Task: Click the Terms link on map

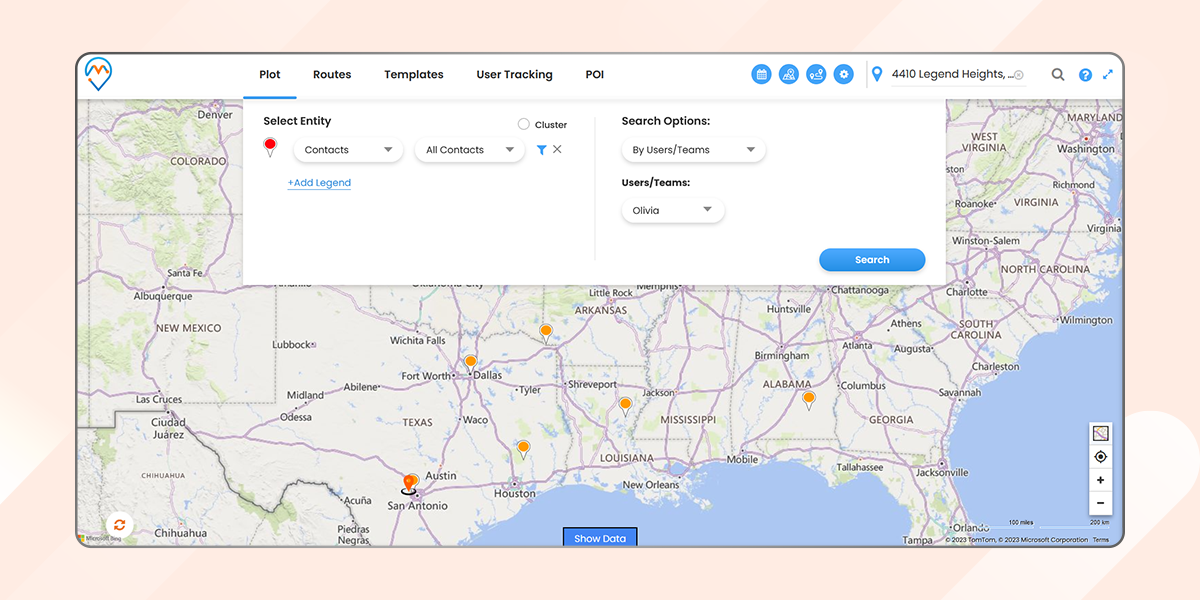Action: (1101, 540)
